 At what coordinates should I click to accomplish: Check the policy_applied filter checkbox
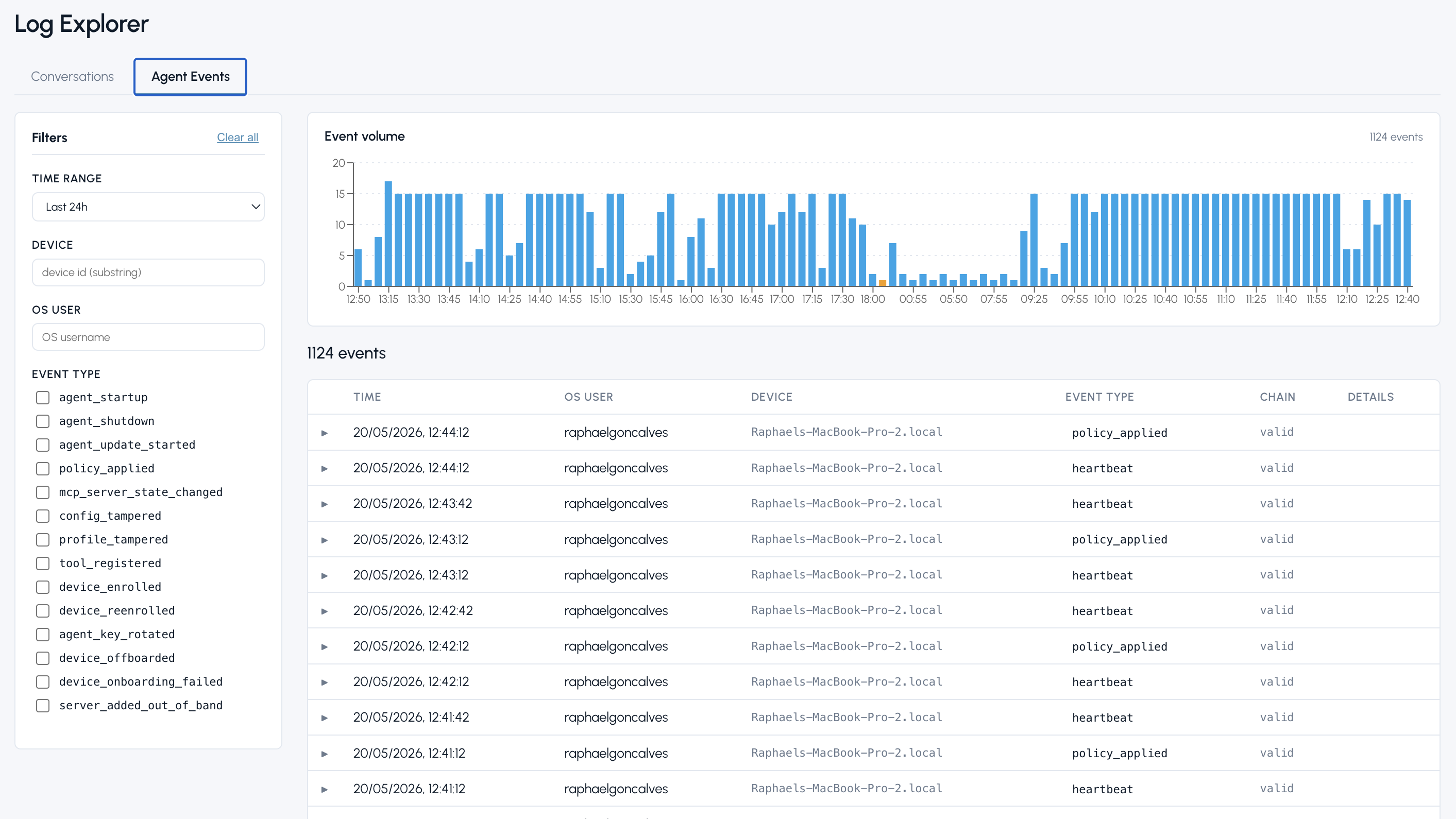(43, 469)
